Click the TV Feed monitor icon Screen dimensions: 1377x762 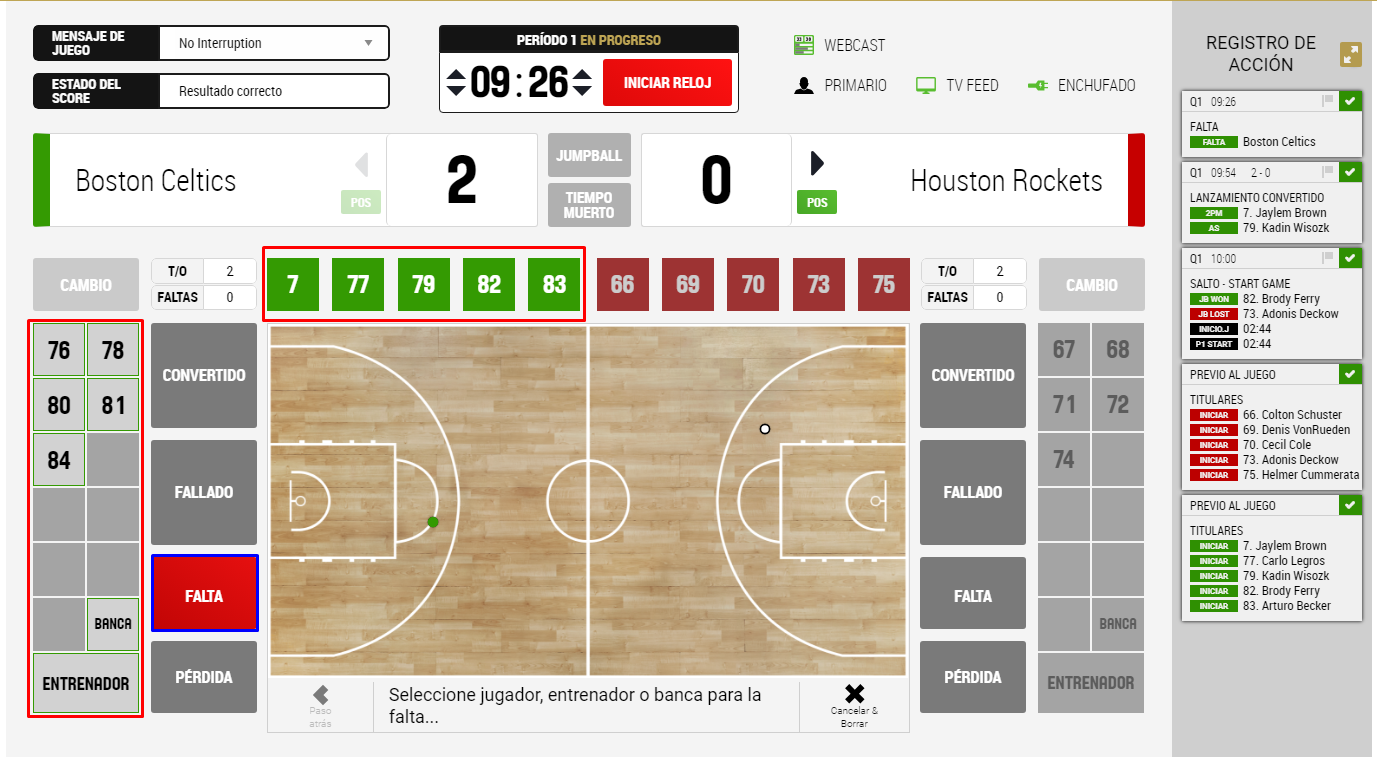coord(926,86)
